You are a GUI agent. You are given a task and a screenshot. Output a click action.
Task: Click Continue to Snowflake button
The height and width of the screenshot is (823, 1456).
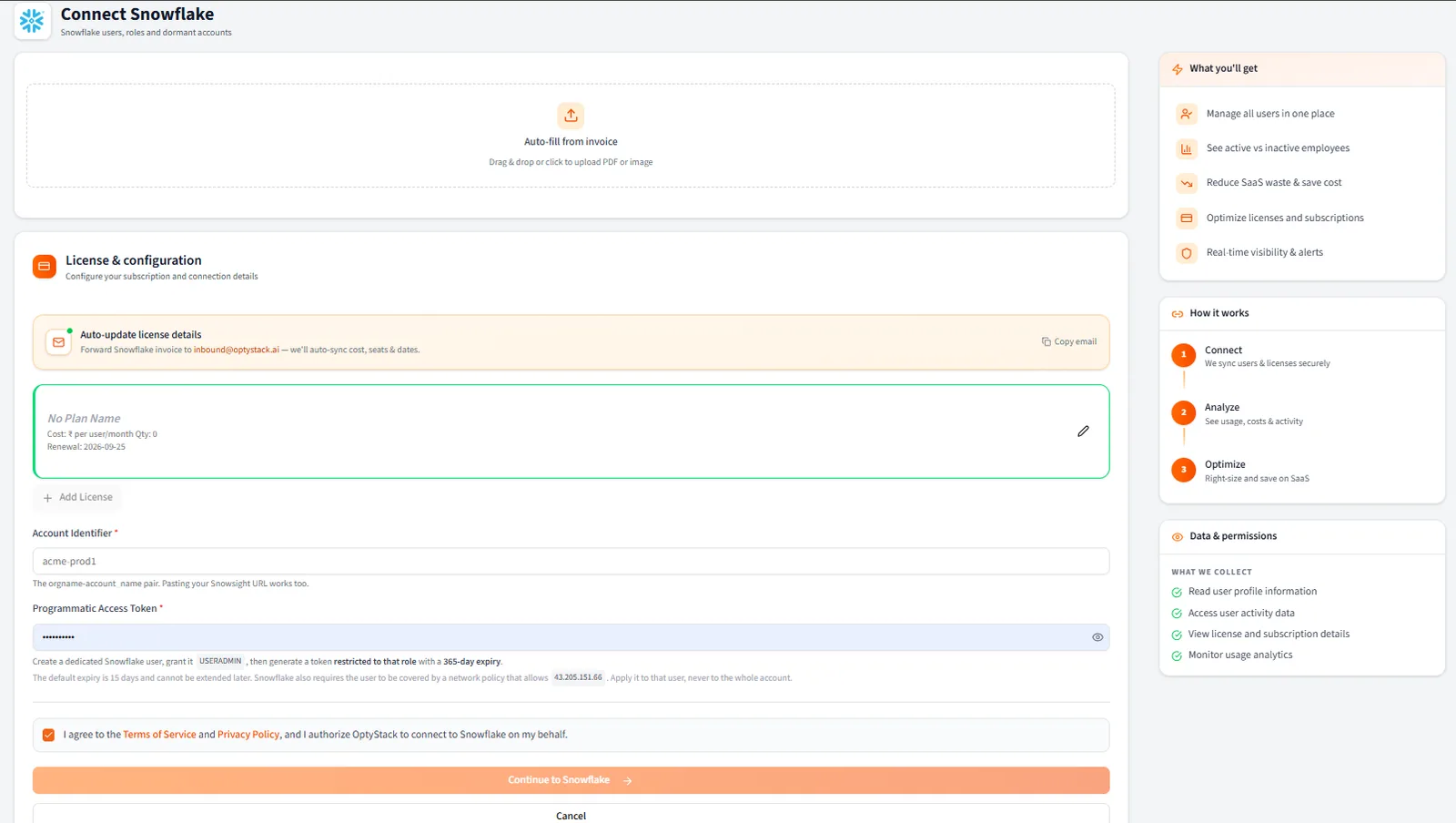(571, 780)
